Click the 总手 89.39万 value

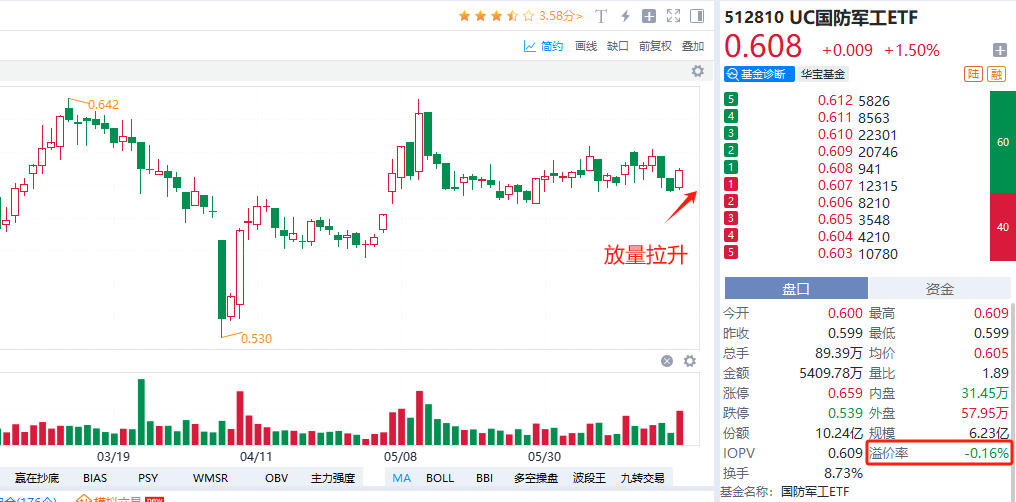(x=838, y=353)
